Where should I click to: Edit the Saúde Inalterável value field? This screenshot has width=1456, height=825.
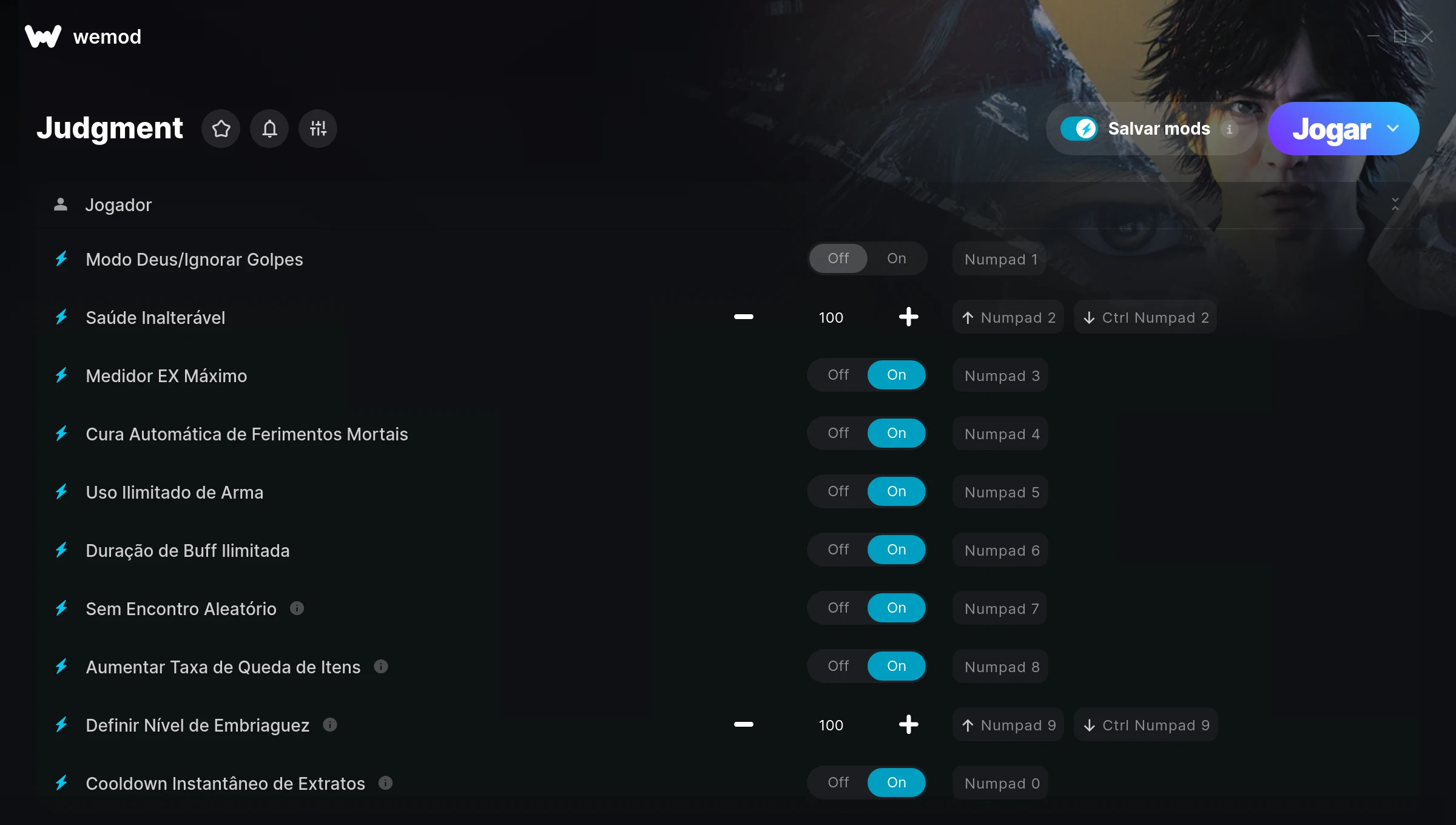(831, 317)
